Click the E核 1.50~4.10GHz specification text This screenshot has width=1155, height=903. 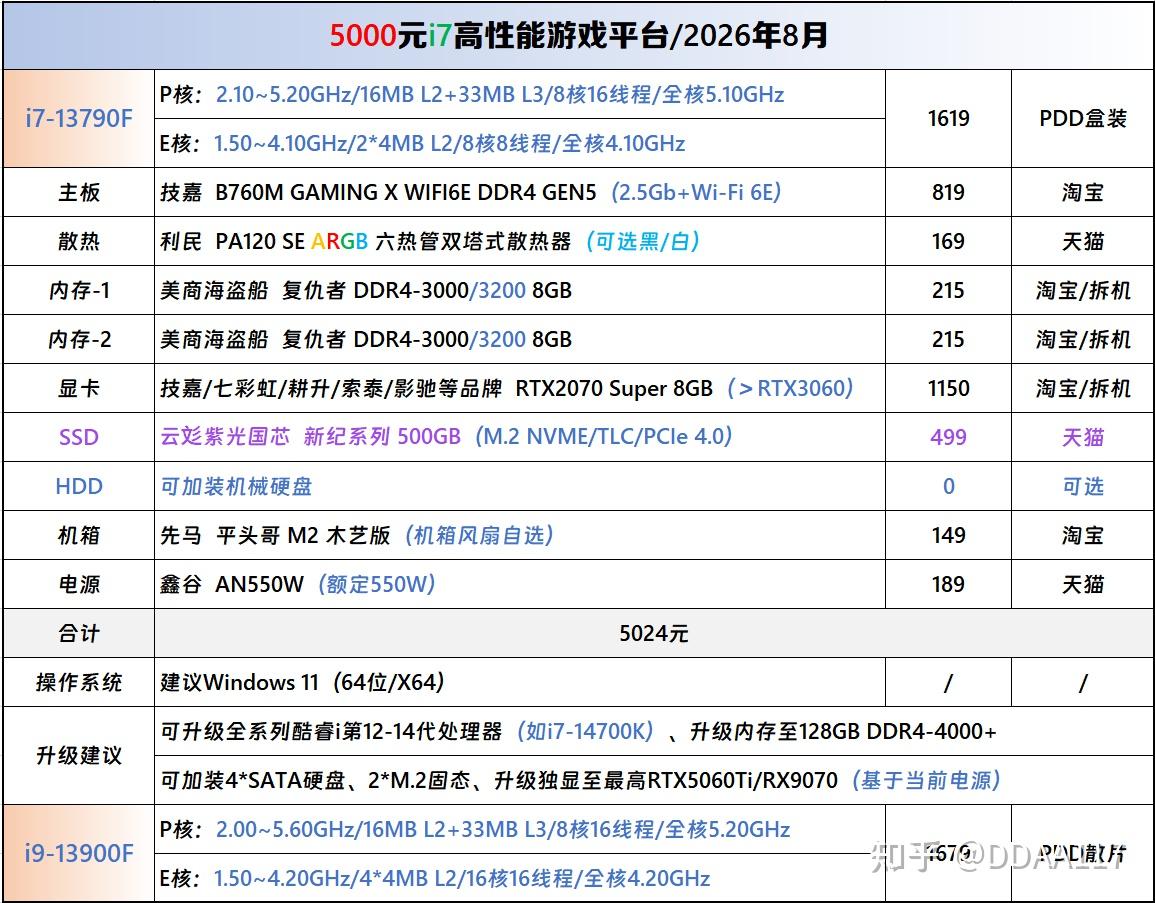click(x=423, y=143)
